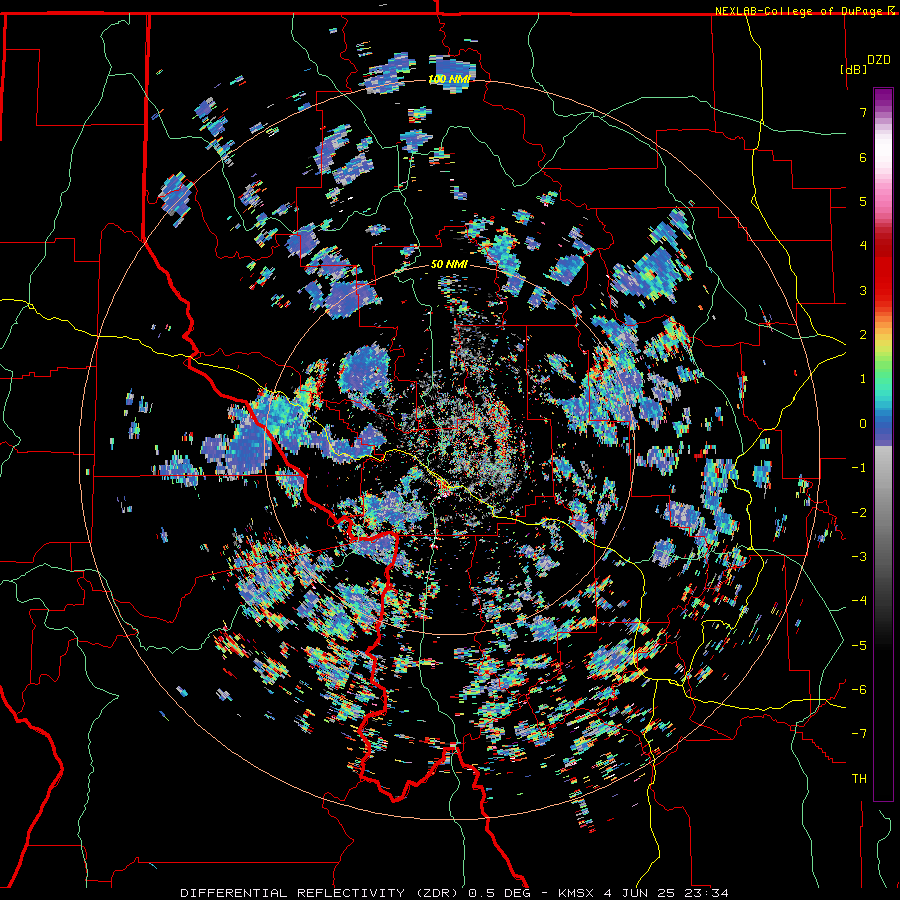
Task: Click the 5 value on color scale
Action: 863,201
